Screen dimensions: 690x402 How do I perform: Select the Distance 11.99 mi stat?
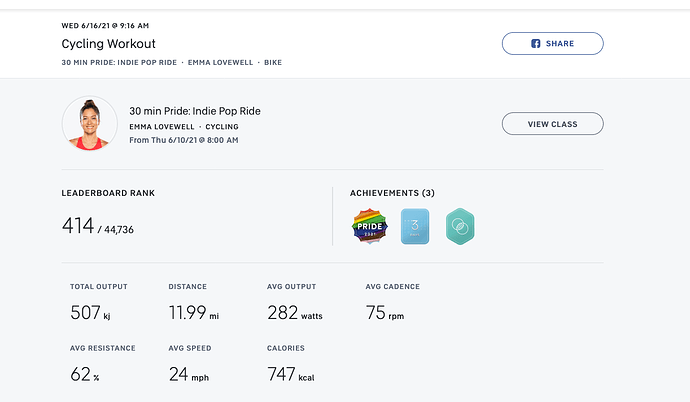[x=193, y=313]
